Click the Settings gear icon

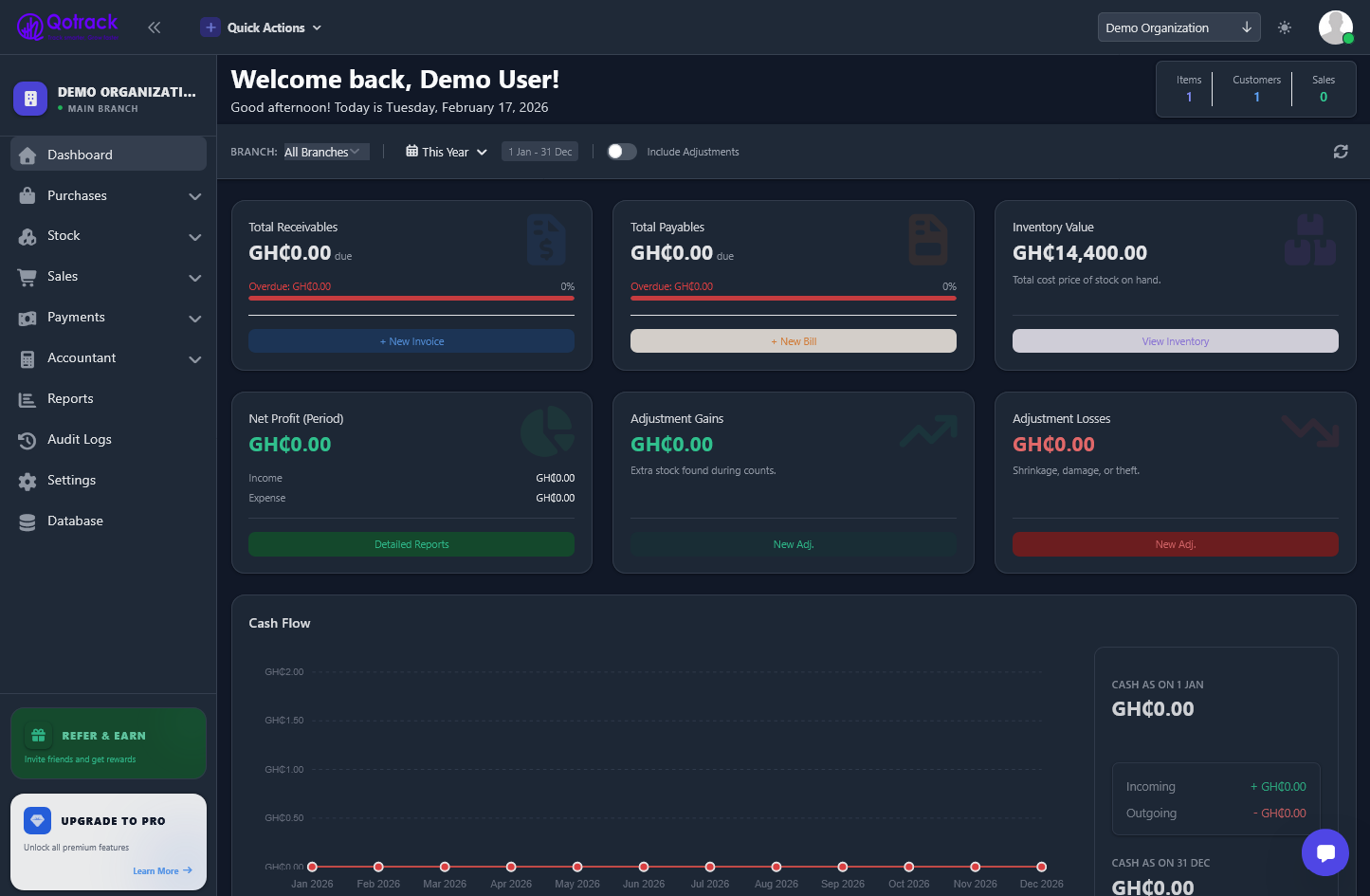27,481
